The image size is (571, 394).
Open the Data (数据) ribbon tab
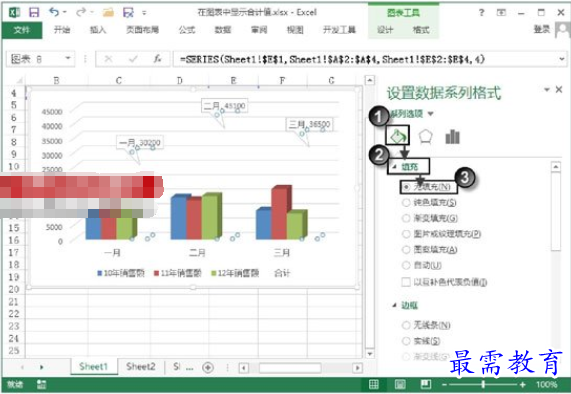[223, 30]
